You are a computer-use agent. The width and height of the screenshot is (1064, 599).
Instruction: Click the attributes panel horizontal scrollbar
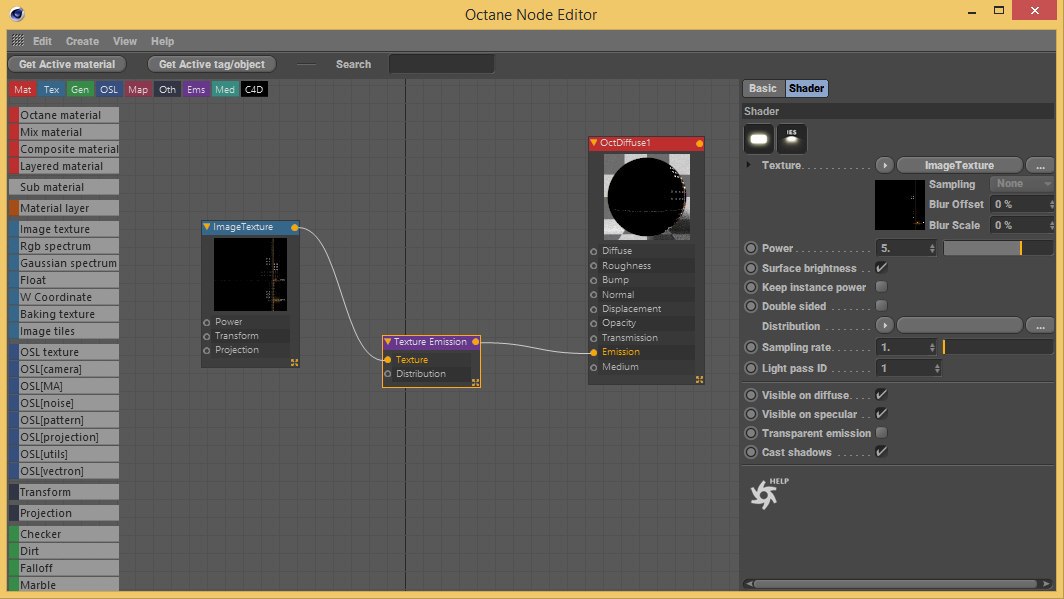point(898,583)
